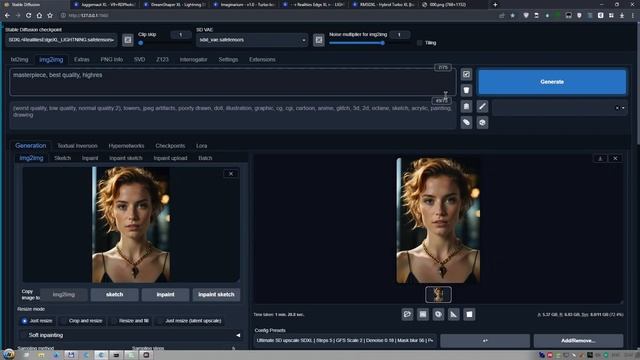This screenshot has height=360, width=640.
Task: Switch to the Lora tab
Action: (x=201, y=146)
